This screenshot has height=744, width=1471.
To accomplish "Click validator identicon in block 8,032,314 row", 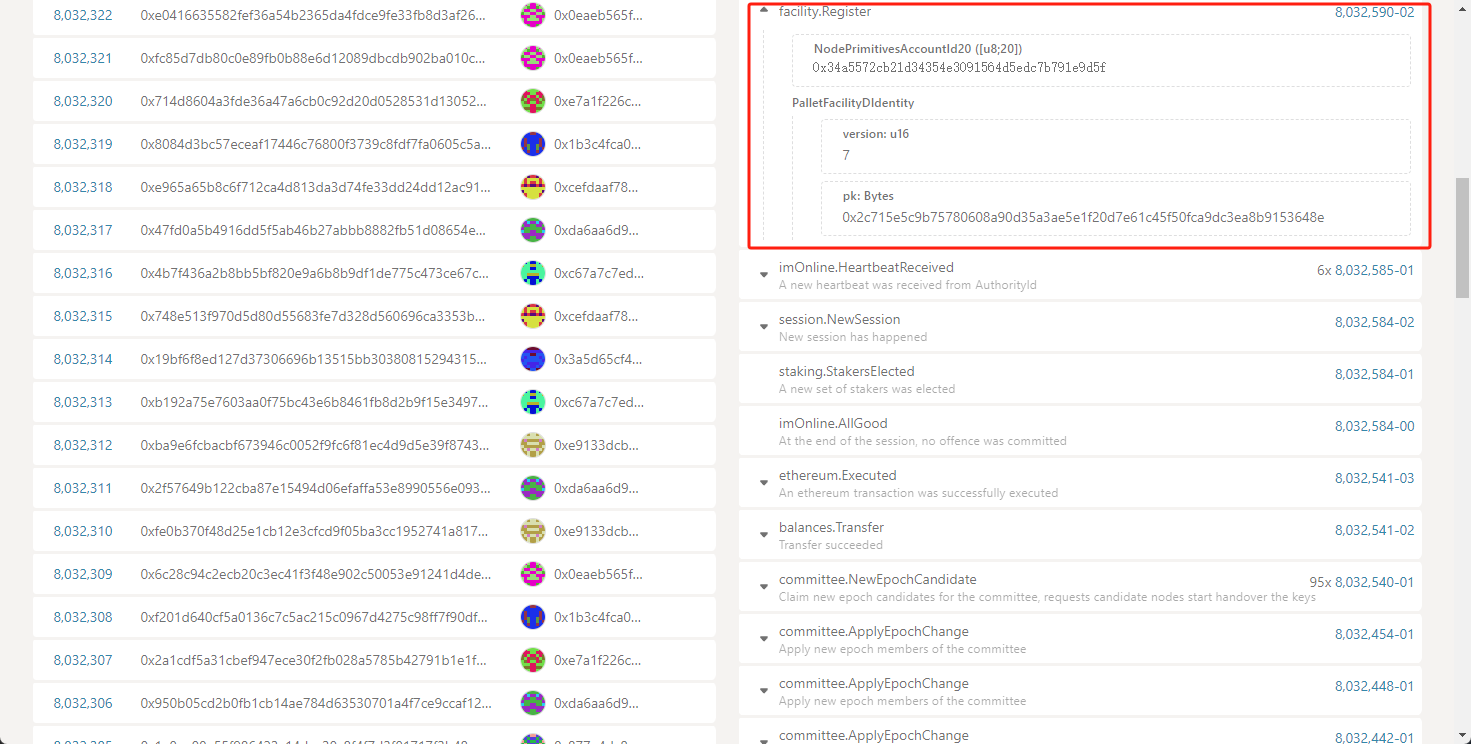I will [533, 359].
